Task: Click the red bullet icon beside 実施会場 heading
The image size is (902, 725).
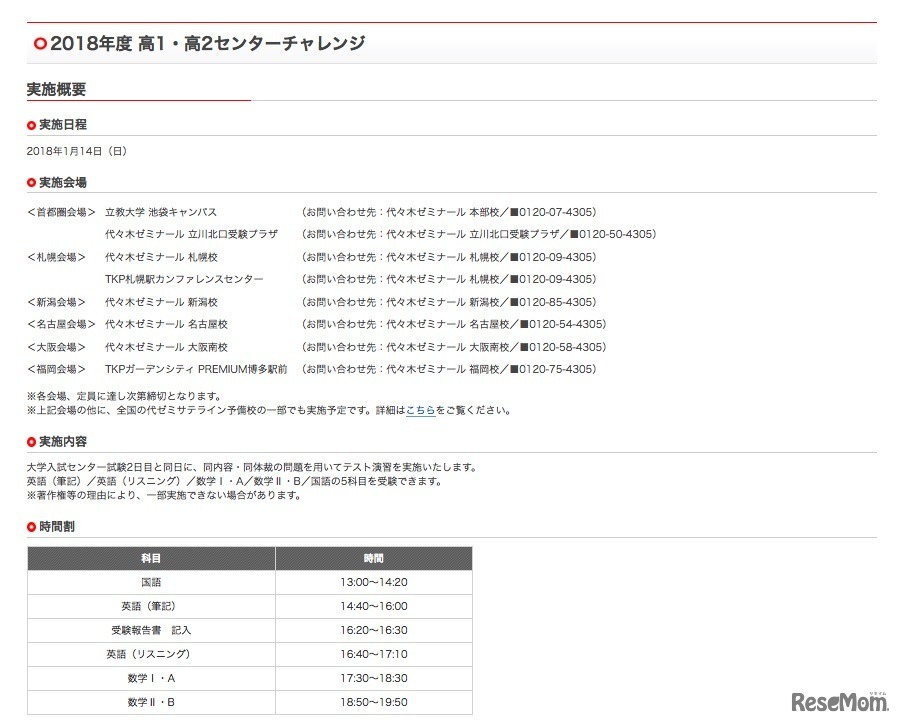Action: click(x=30, y=182)
